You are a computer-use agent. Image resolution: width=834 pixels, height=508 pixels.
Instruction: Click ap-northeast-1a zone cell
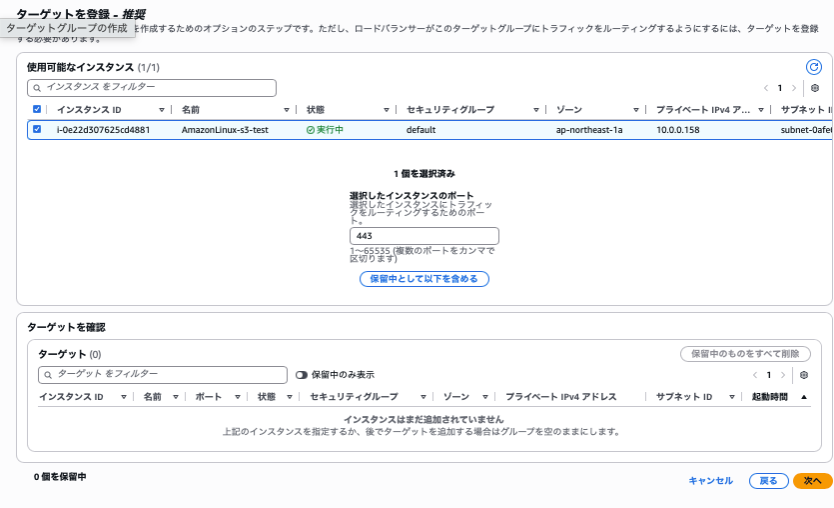pyautogui.click(x=589, y=130)
